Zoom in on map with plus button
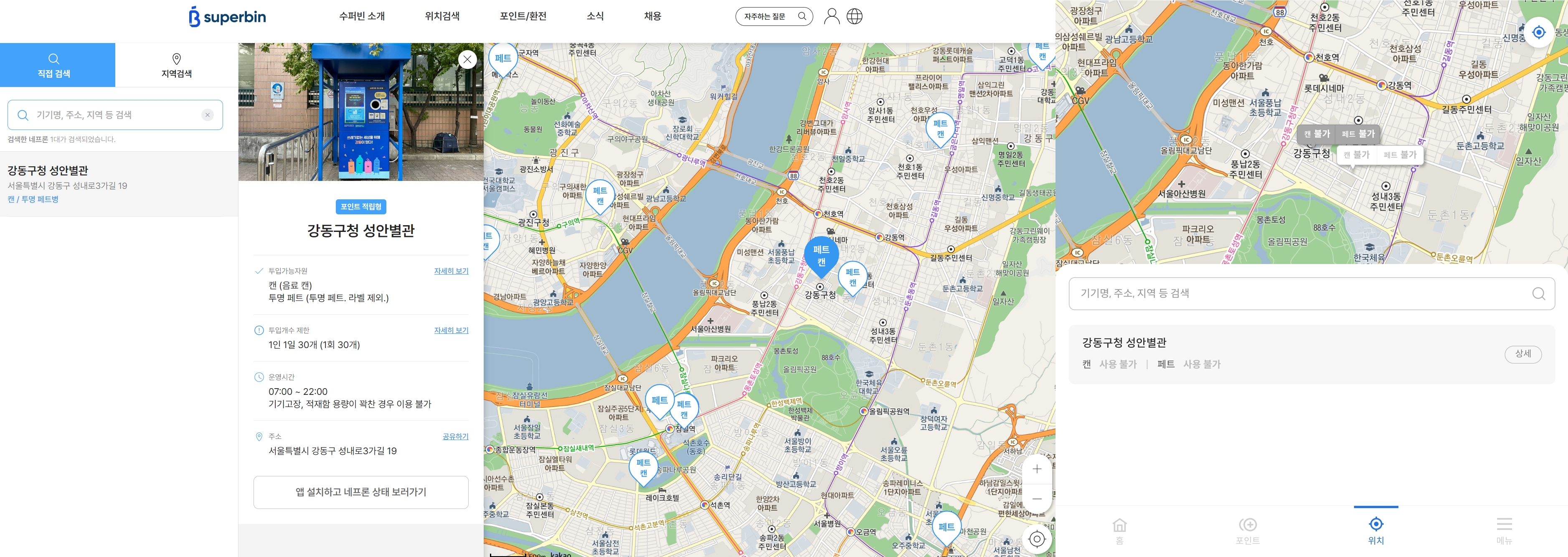The width and height of the screenshot is (1568, 557). 1037,469
